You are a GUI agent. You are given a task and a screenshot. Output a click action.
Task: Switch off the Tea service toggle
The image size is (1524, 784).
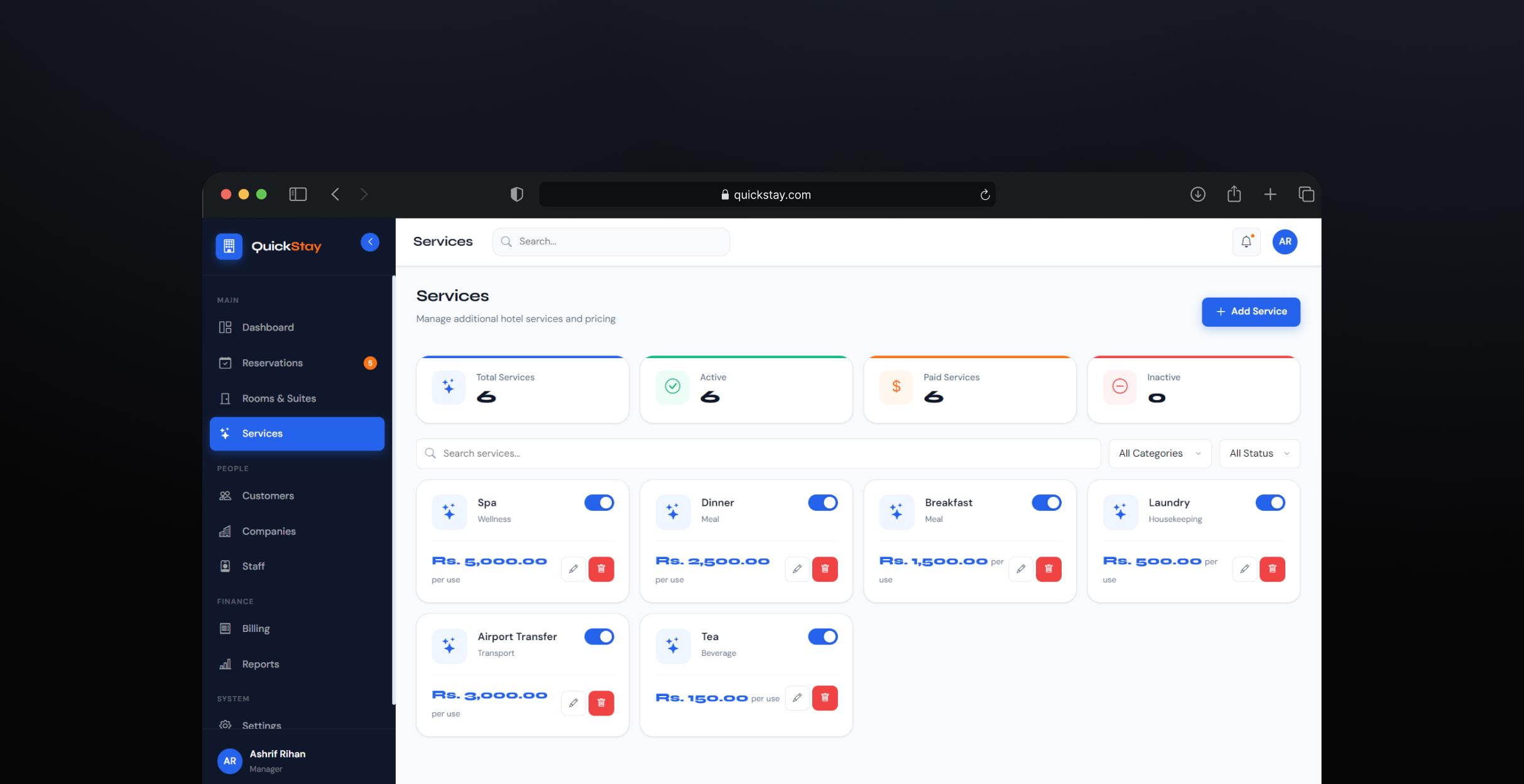(823, 636)
